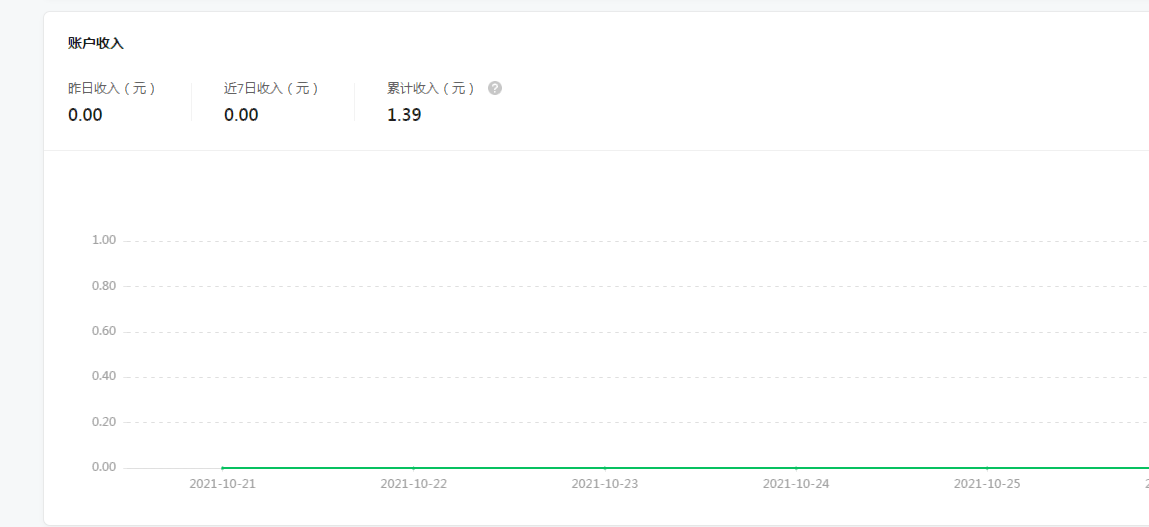This screenshot has height=527, width=1149.
Task: Click the 0.00 value under 近7日收入
Action: click(241, 115)
